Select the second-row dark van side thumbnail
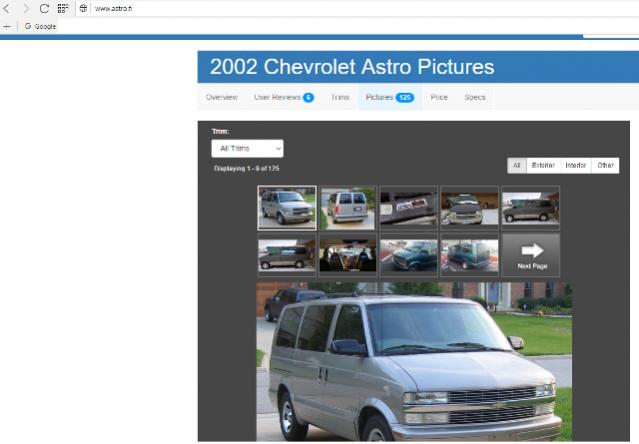The width and height of the screenshot is (639, 444). pos(287,255)
